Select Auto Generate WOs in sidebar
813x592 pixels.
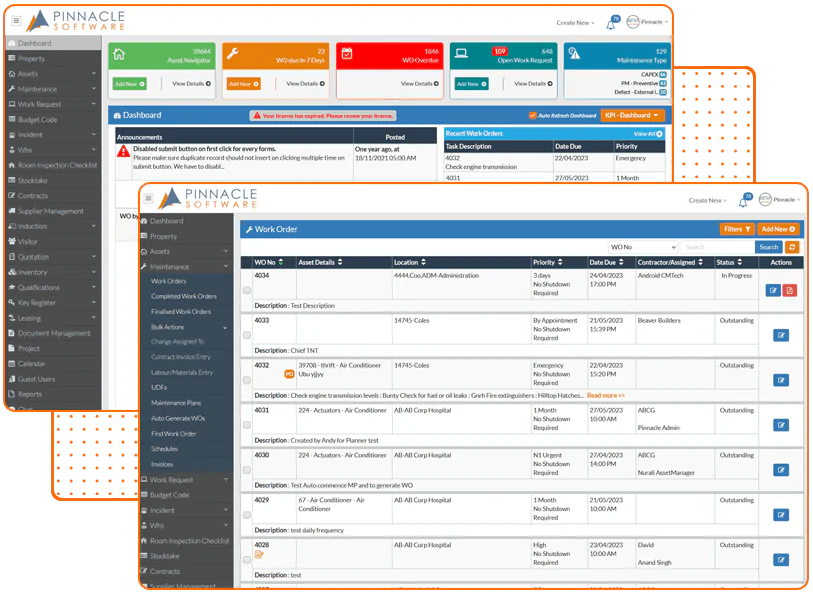[x=178, y=418]
